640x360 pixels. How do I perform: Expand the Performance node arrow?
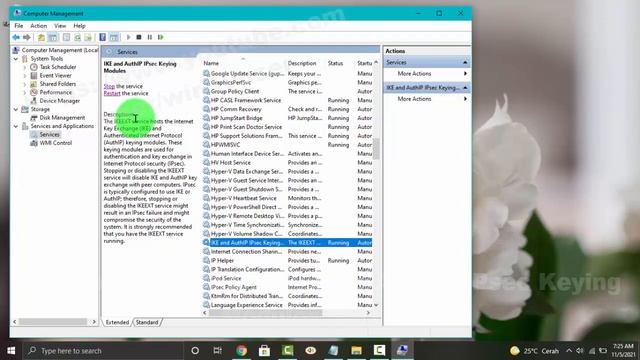click(x=25, y=93)
